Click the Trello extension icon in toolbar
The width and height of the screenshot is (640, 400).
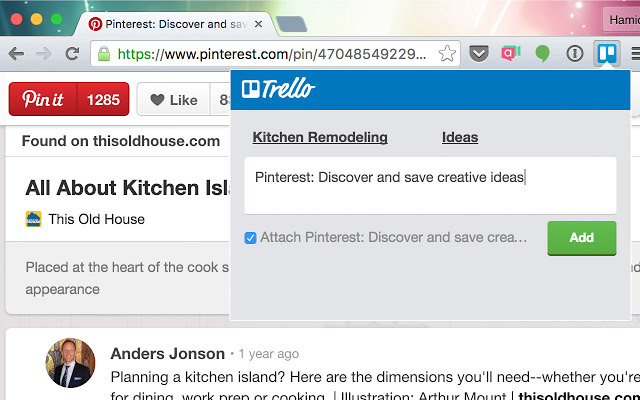click(606, 54)
